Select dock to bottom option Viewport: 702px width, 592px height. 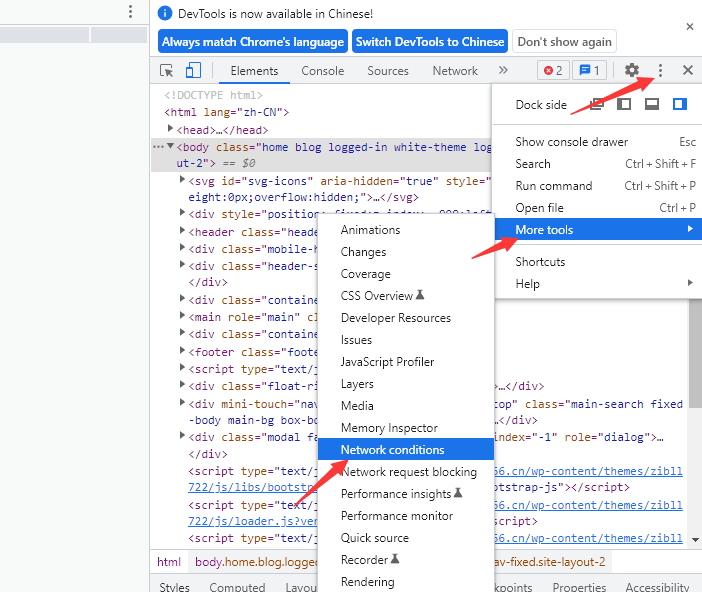652,104
